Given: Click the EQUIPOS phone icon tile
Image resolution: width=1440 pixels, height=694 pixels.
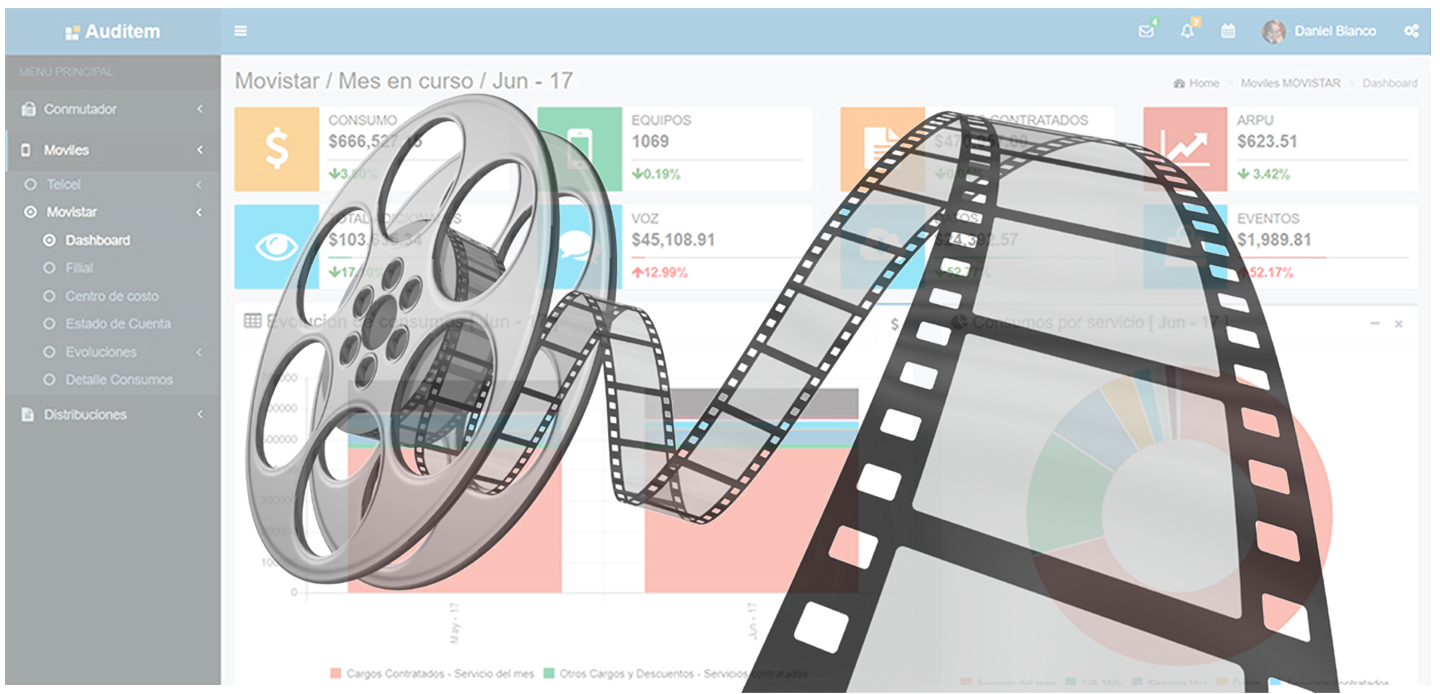Looking at the screenshot, I should (580, 149).
